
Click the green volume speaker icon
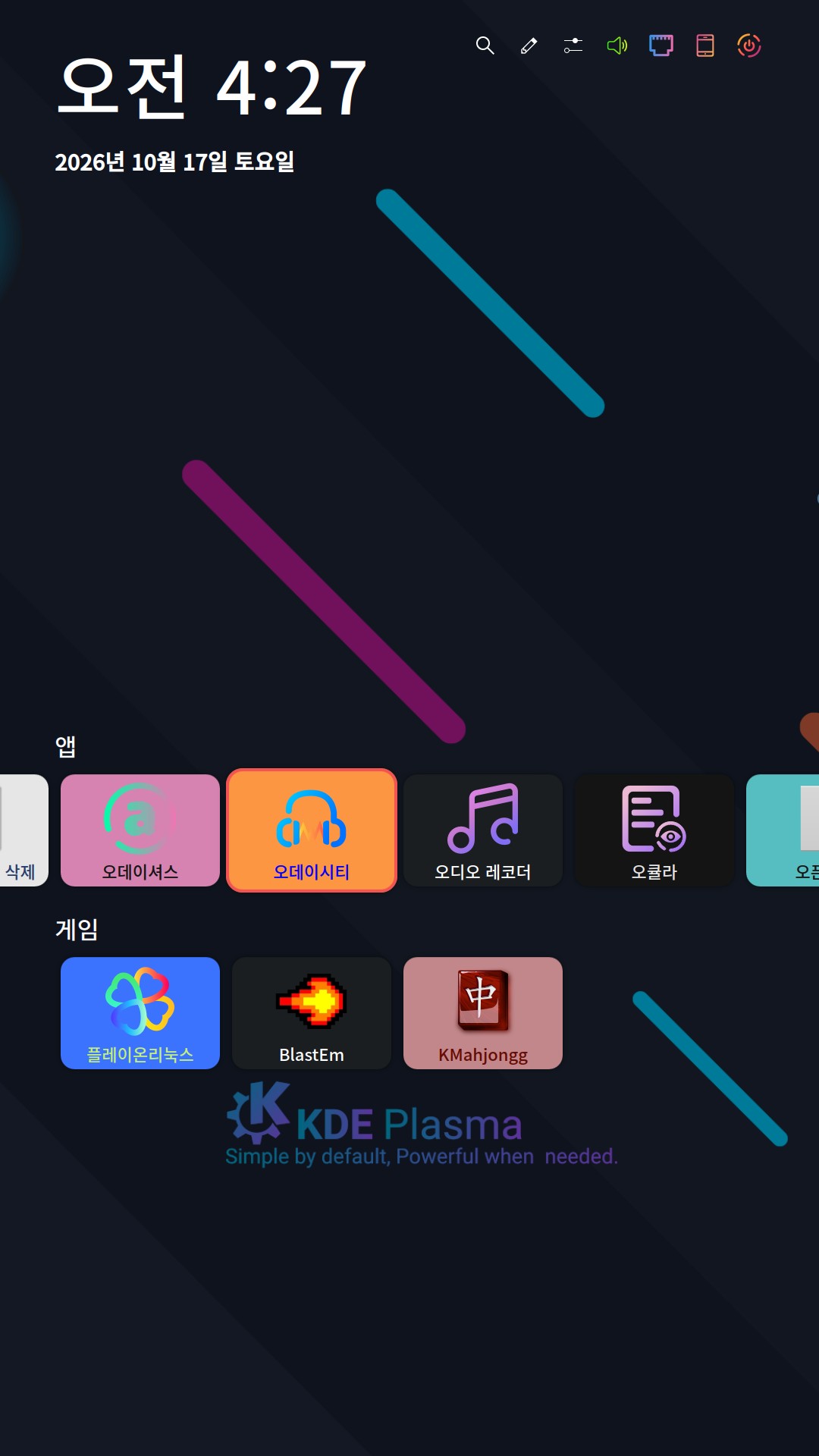click(617, 45)
